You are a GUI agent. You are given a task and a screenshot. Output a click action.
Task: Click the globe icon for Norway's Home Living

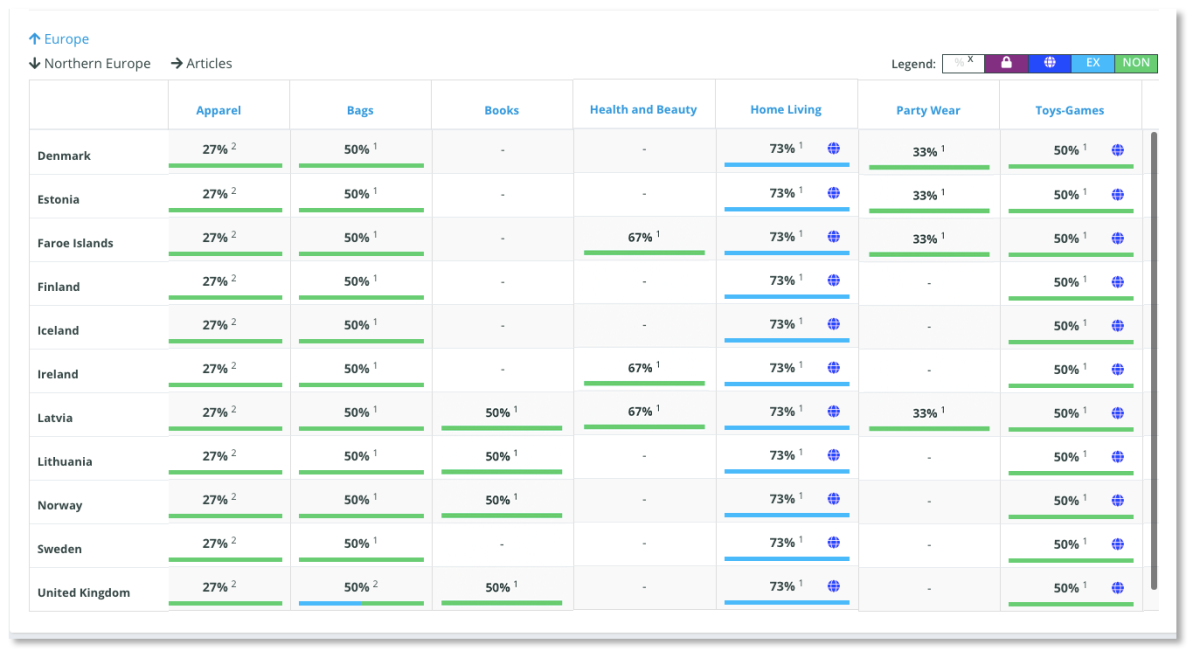[x=834, y=499]
